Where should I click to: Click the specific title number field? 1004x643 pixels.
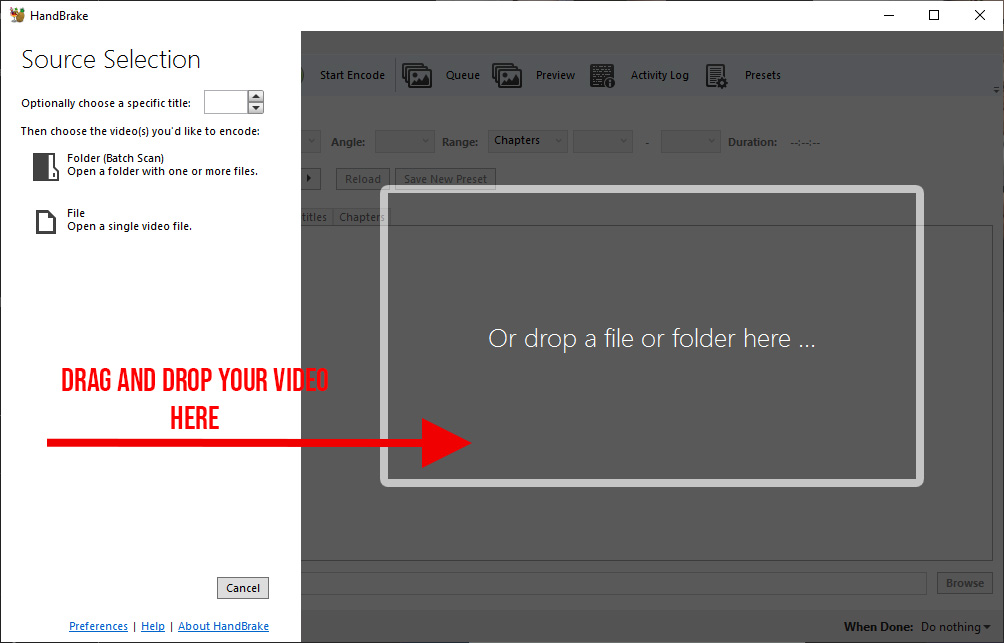pos(226,102)
